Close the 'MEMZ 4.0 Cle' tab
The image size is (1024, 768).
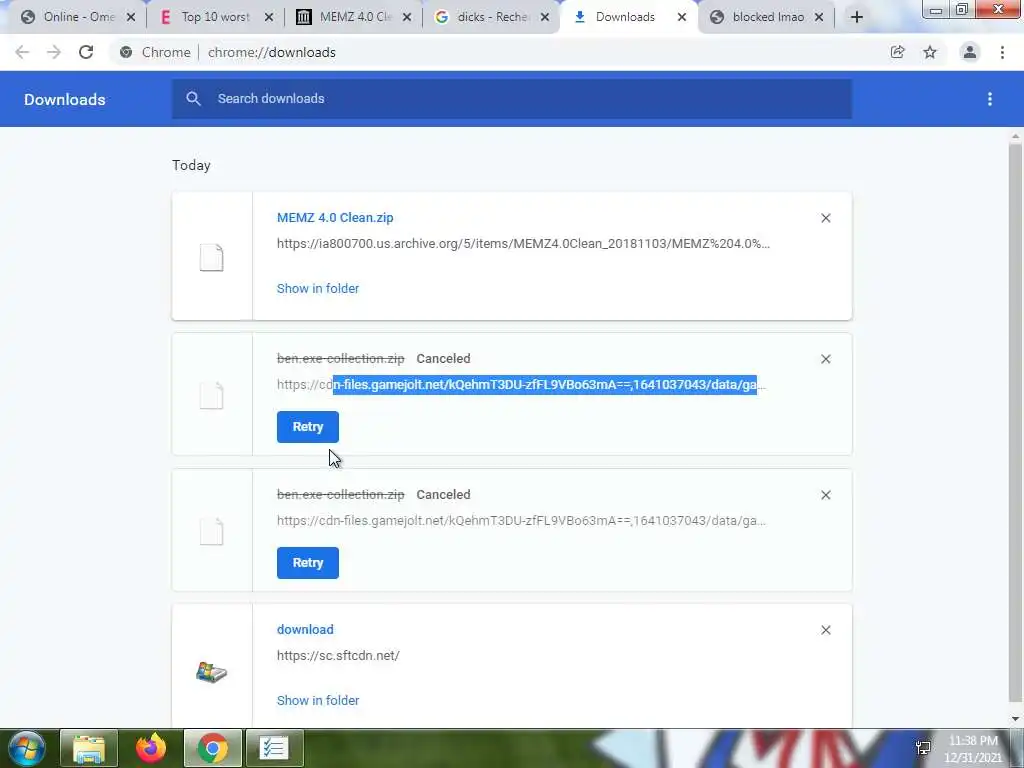[x=407, y=18]
